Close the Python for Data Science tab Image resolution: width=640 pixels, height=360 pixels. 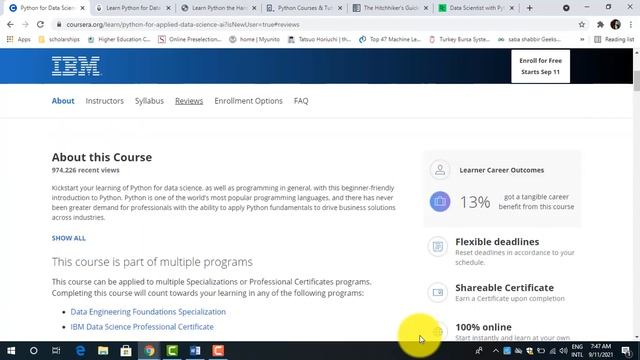click(82, 8)
